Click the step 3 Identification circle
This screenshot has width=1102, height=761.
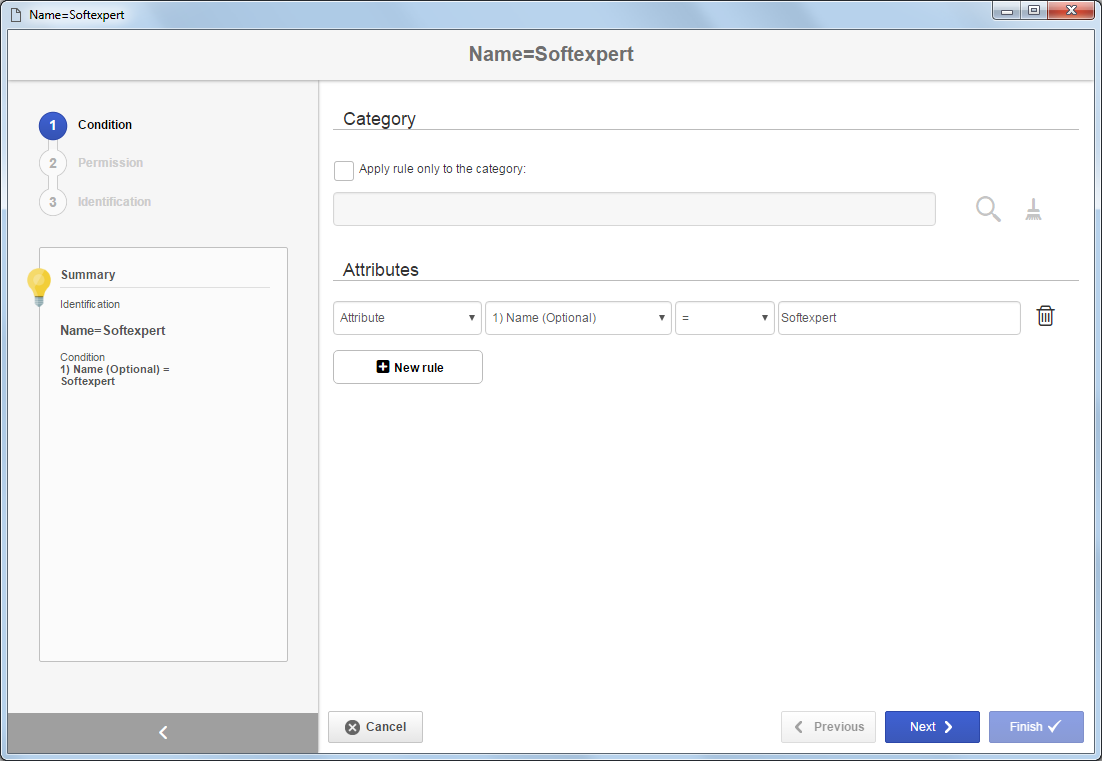pyautogui.click(x=53, y=202)
